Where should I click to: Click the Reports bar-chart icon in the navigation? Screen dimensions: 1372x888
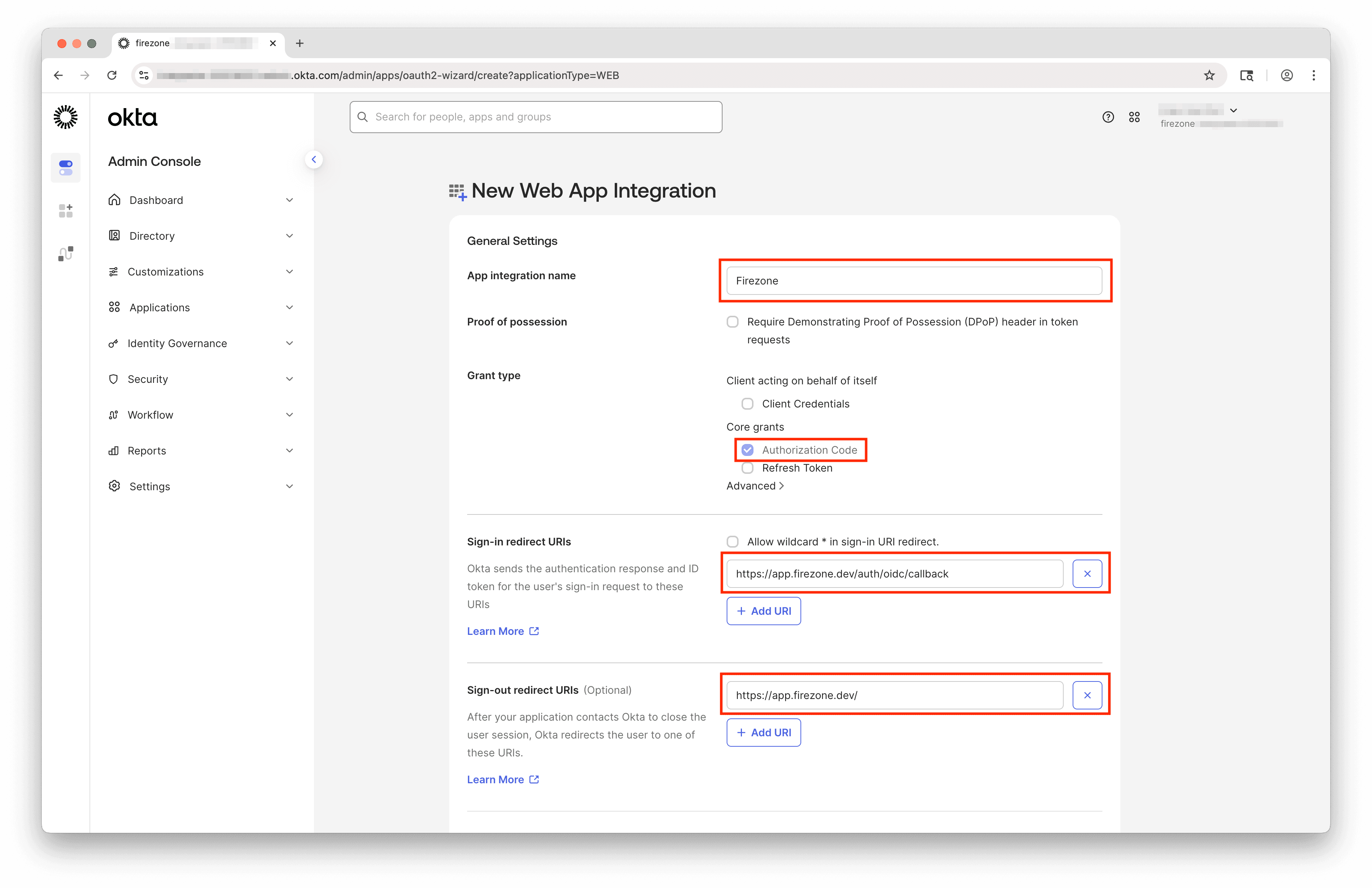(114, 450)
